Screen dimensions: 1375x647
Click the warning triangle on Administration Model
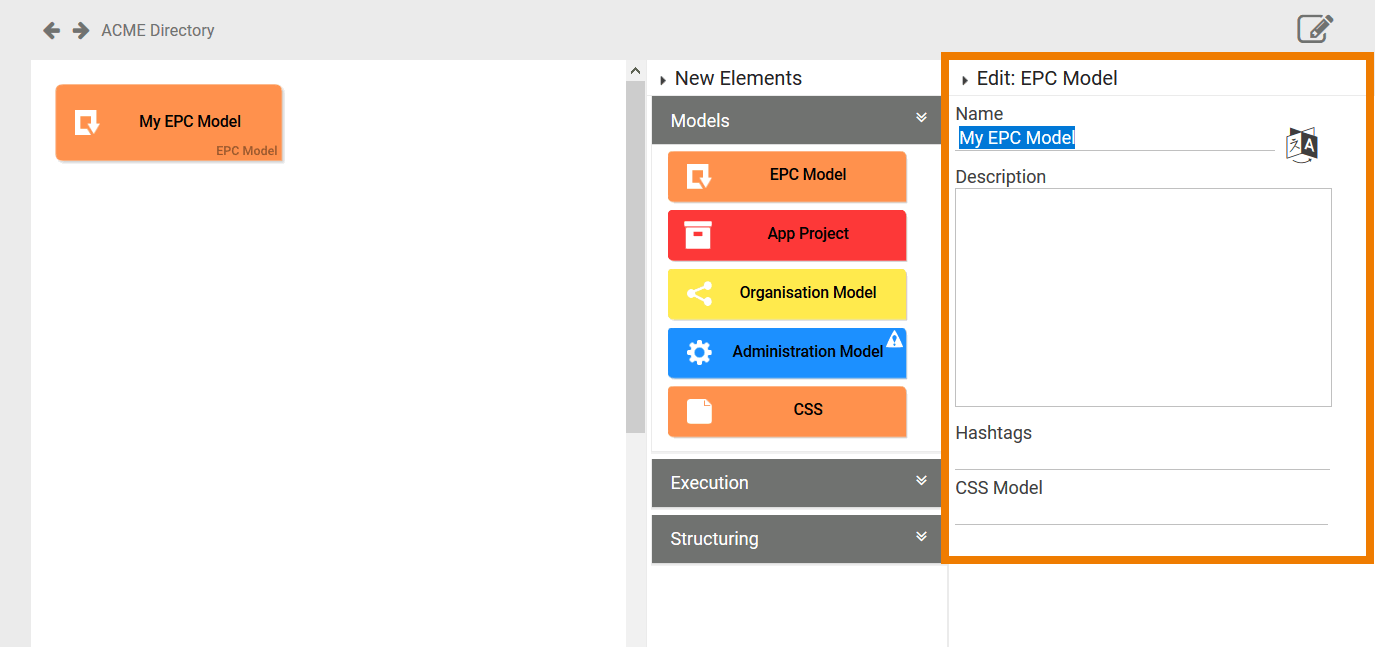click(x=894, y=340)
